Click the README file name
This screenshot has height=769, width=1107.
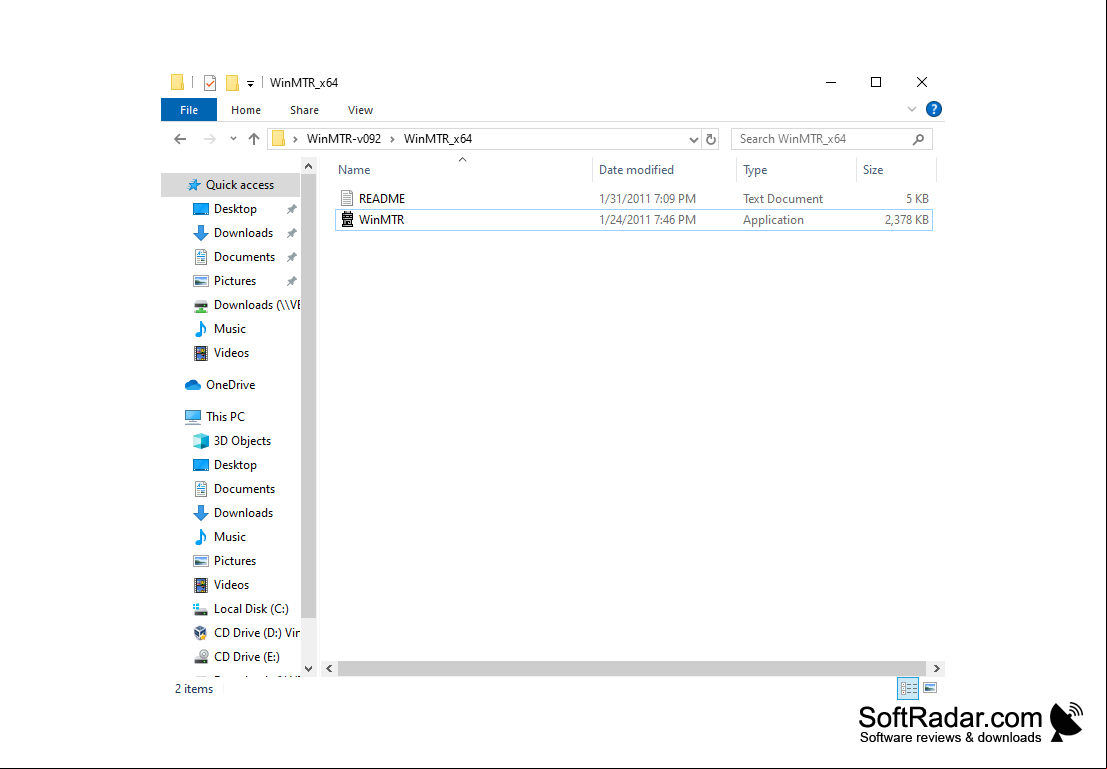(382, 199)
